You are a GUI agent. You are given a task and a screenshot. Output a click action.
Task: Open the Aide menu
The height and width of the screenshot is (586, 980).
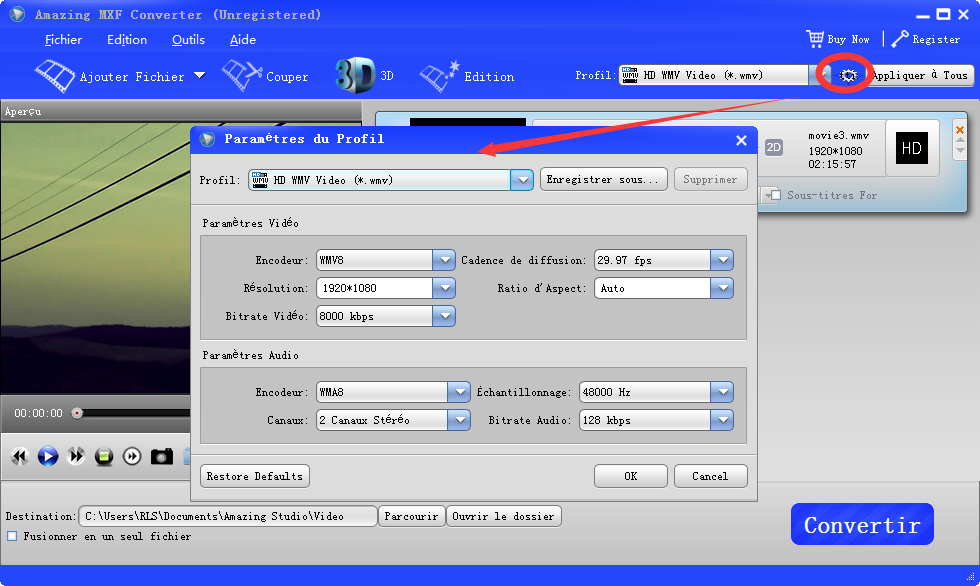242,39
